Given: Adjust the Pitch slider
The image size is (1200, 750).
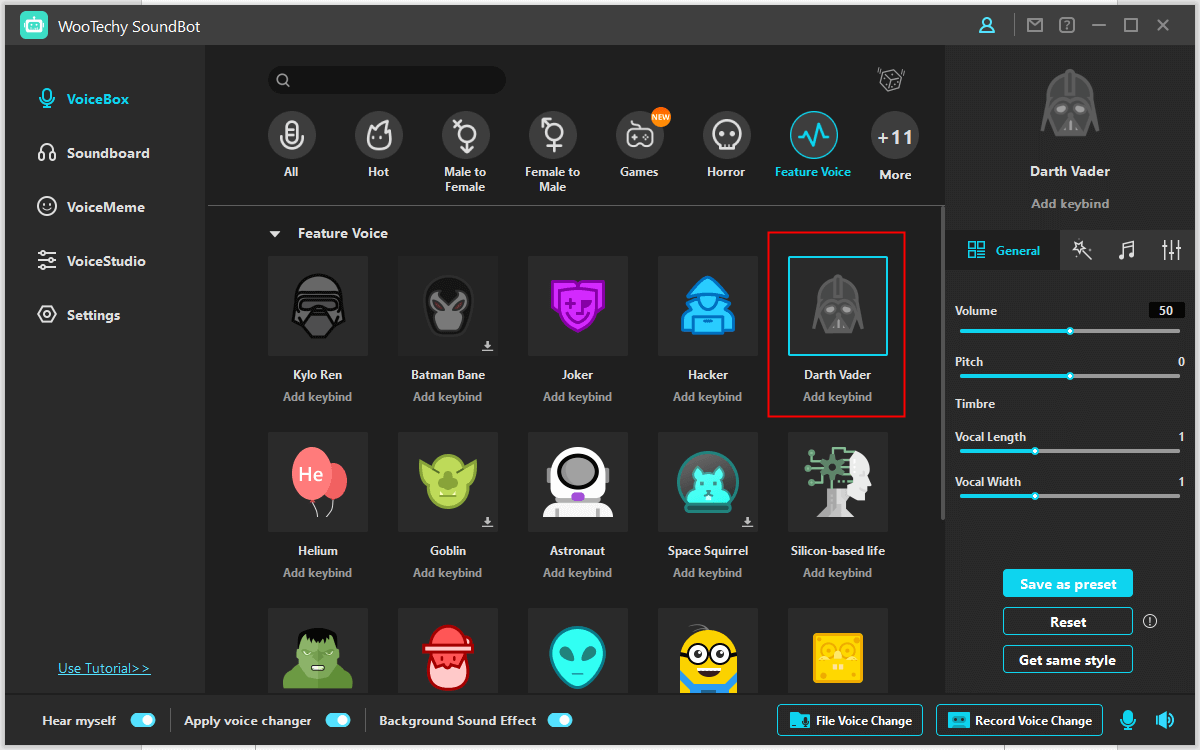Looking at the screenshot, I should point(1070,376).
